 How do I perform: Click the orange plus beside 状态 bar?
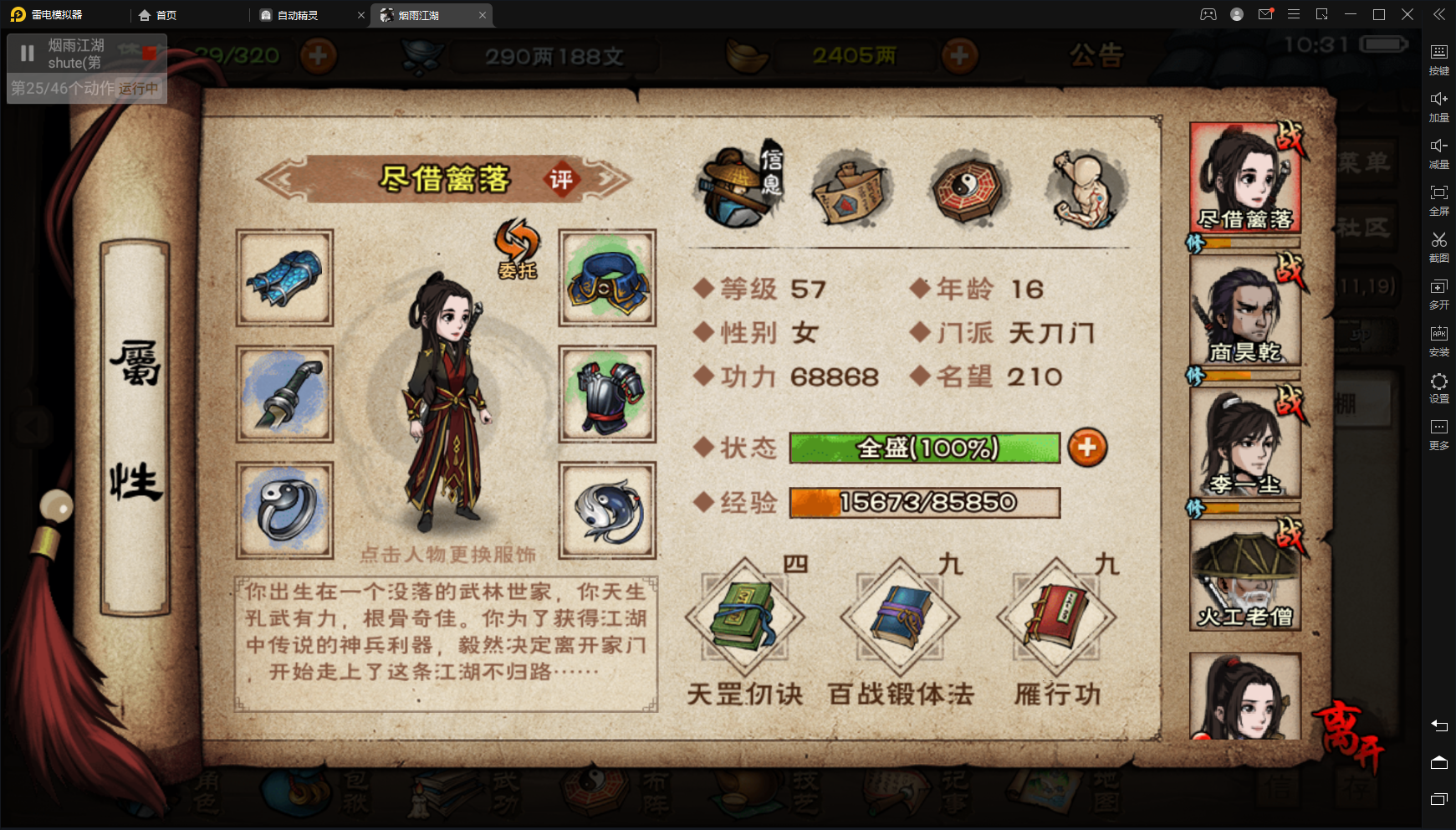point(1087,448)
